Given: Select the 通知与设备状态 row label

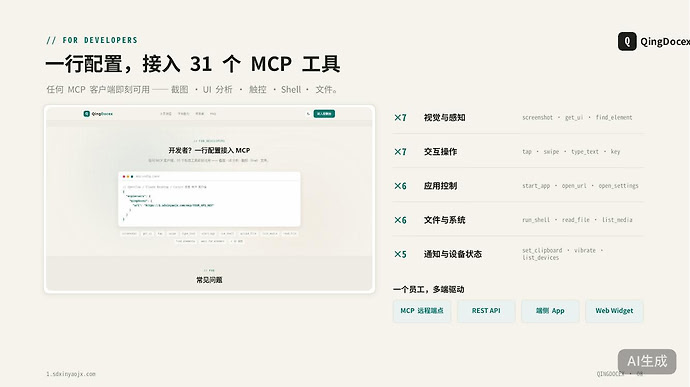Looking at the screenshot, I should pyautogui.click(x=453, y=254).
